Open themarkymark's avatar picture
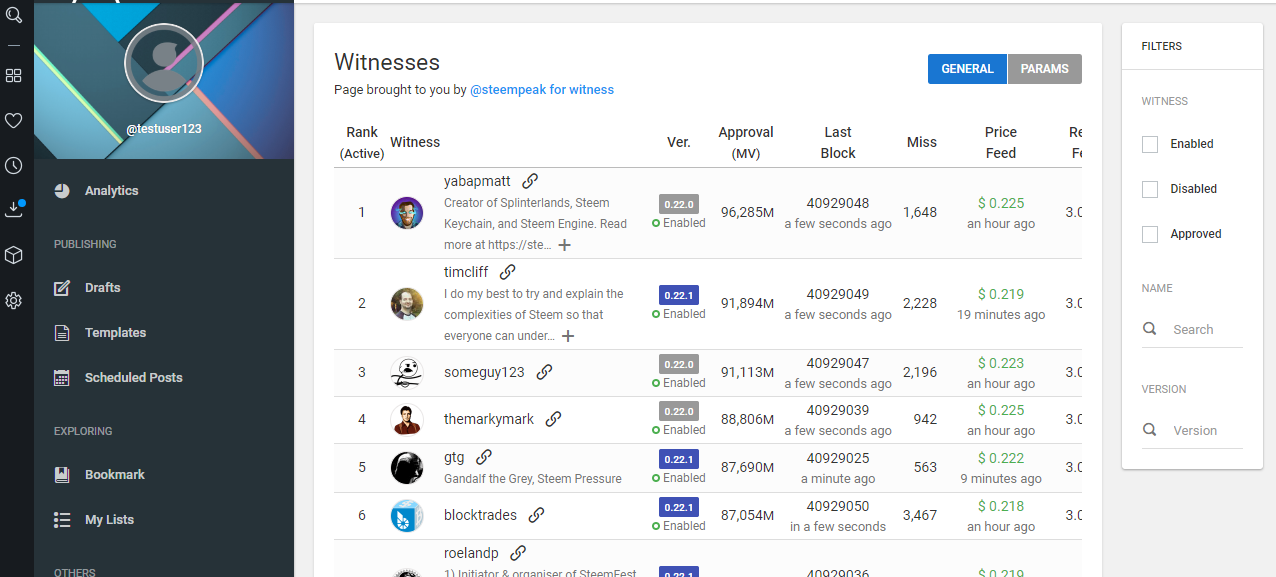This screenshot has height=577, width=1276. coord(407,420)
